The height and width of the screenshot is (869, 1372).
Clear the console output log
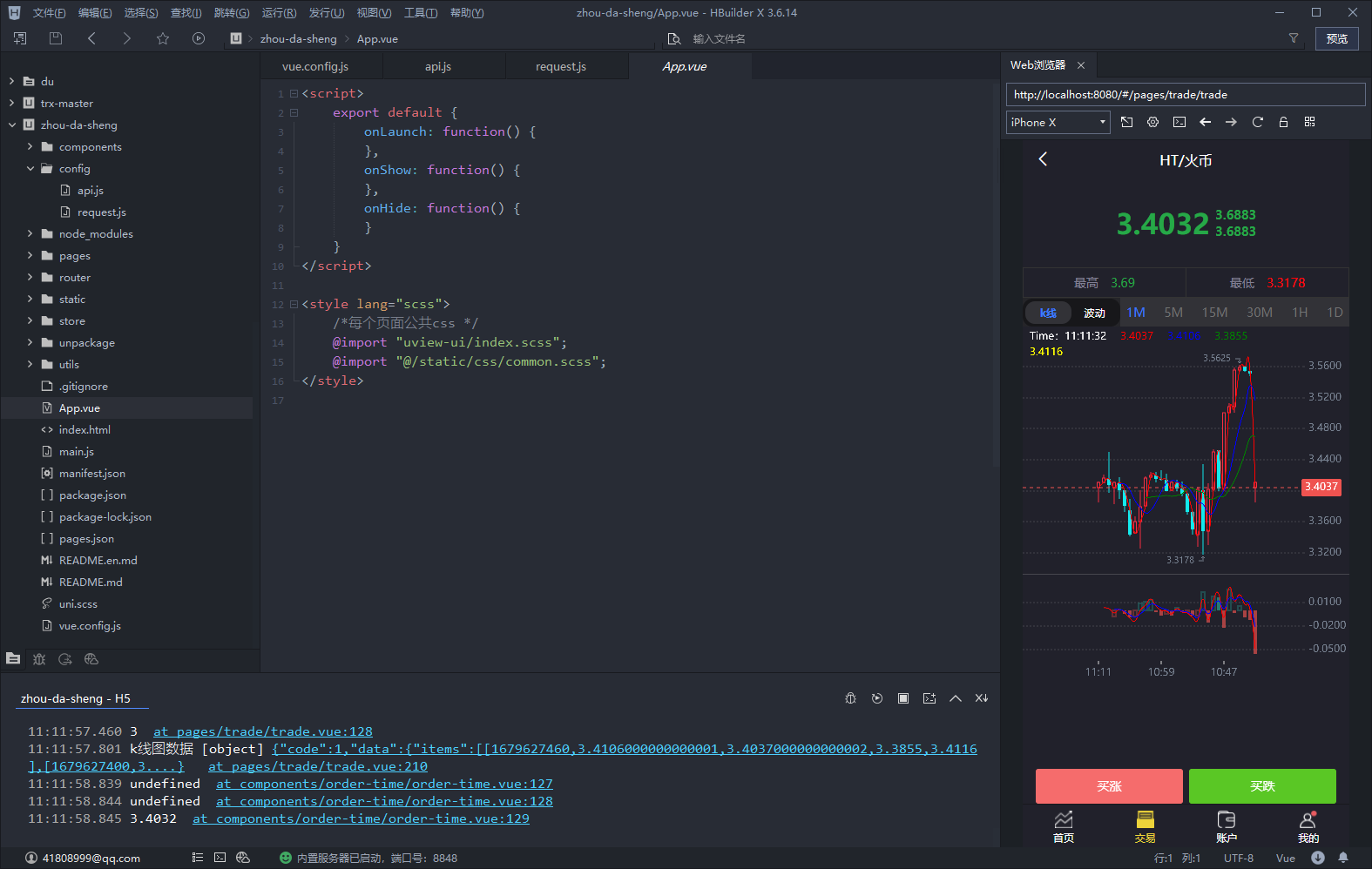coord(982,698)
